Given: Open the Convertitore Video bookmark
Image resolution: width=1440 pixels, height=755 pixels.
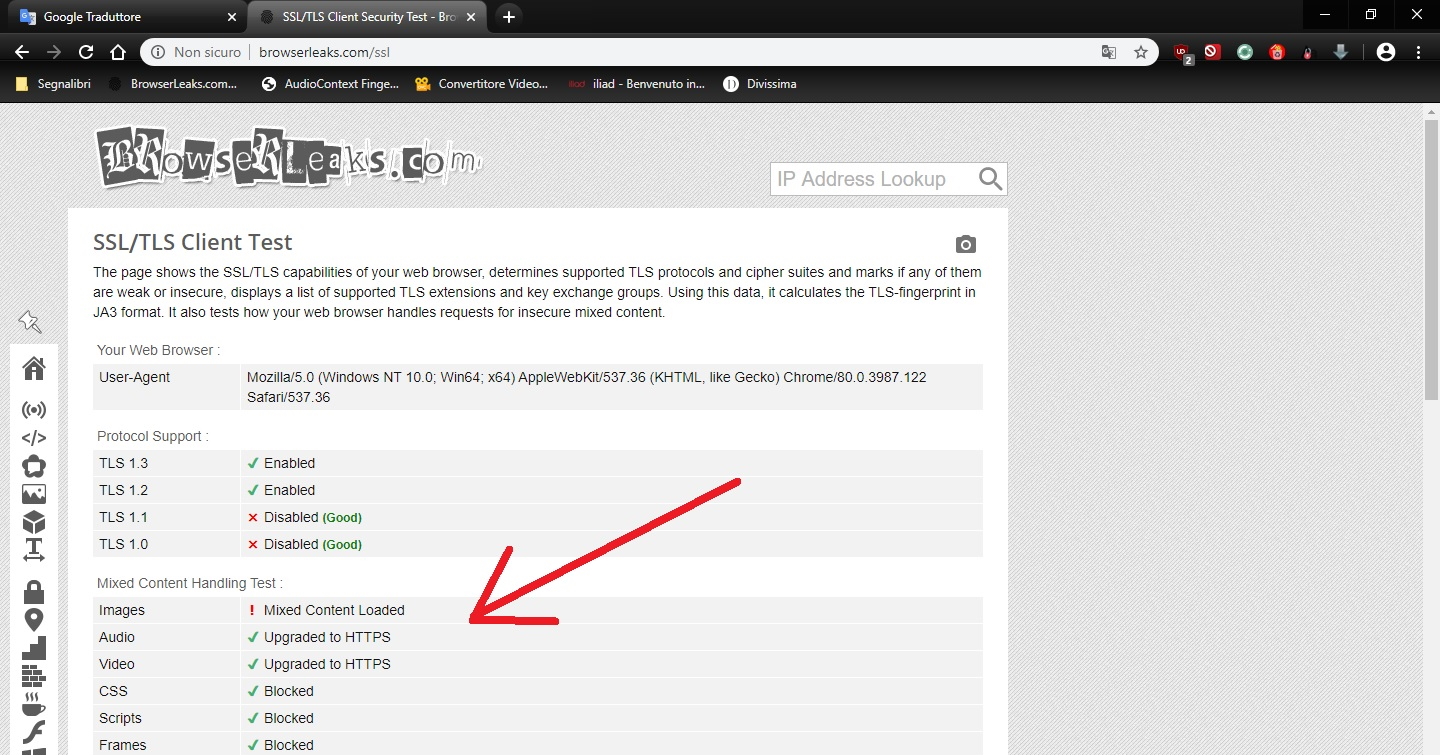Looking at the screenshot, I should pos(481,84).
